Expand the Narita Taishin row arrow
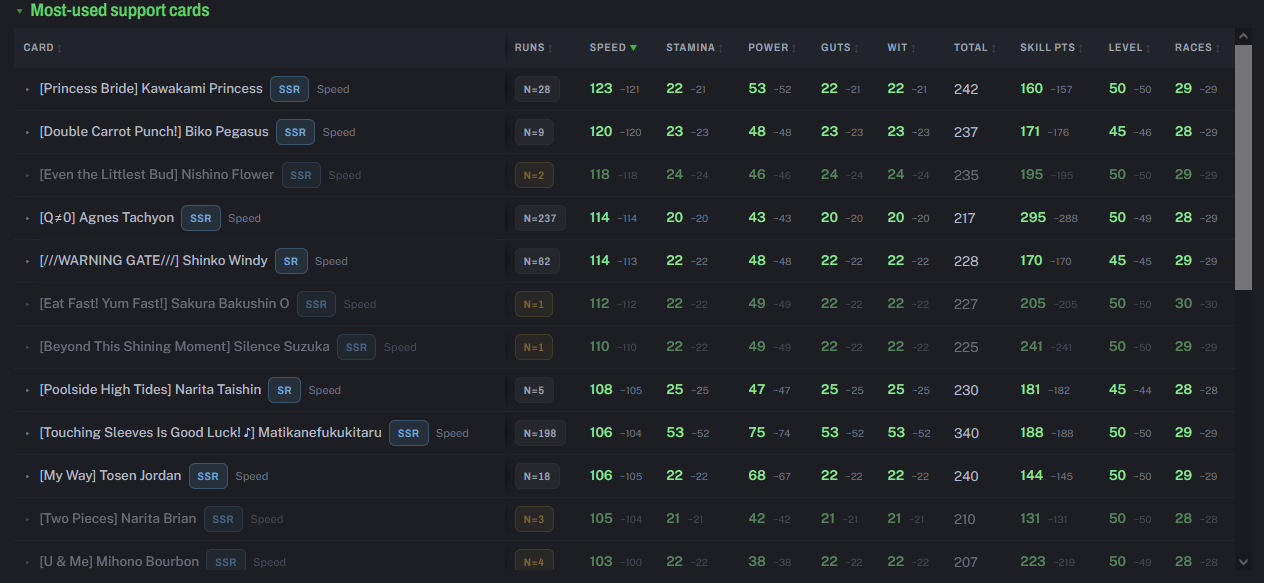The height and width of the screenshot is (583, 1264). point(28,390)
